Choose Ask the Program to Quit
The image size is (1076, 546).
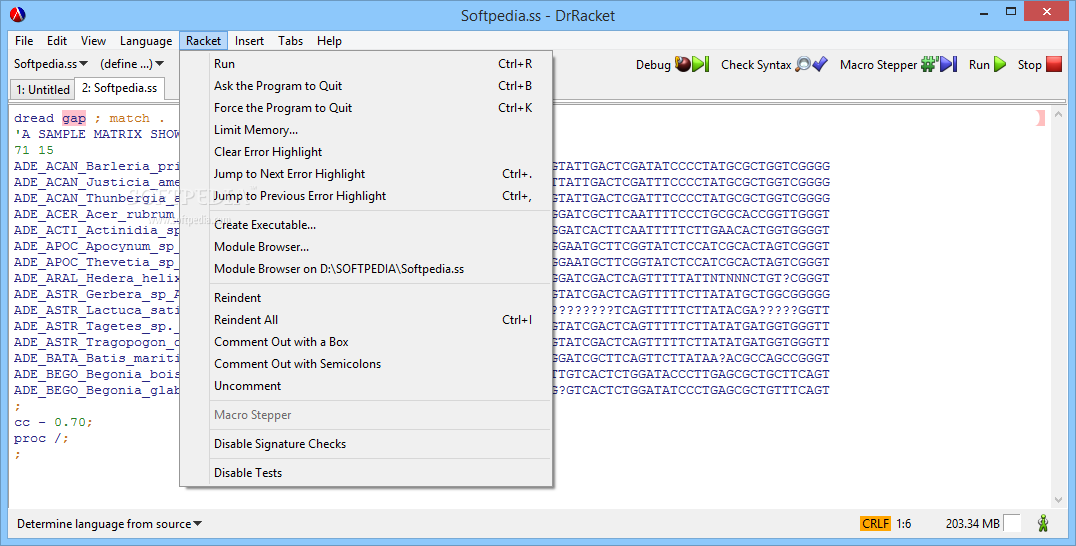[366, 86]
